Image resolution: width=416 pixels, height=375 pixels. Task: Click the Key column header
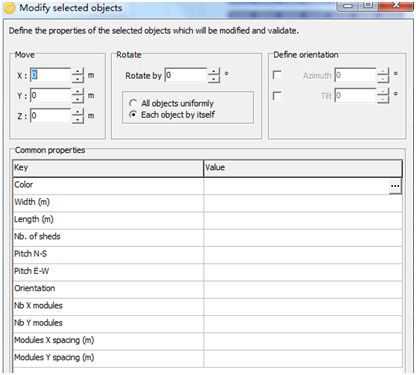[108, 168]
